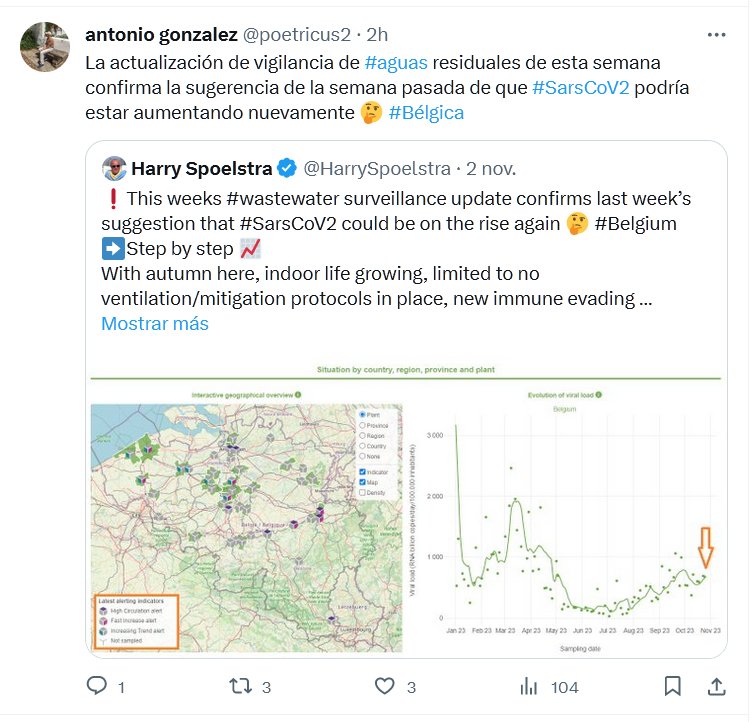Click the reply icon under the tweet
Viewport: 754px width, 722px height.
pyautogui.click(x=97, y=686)
